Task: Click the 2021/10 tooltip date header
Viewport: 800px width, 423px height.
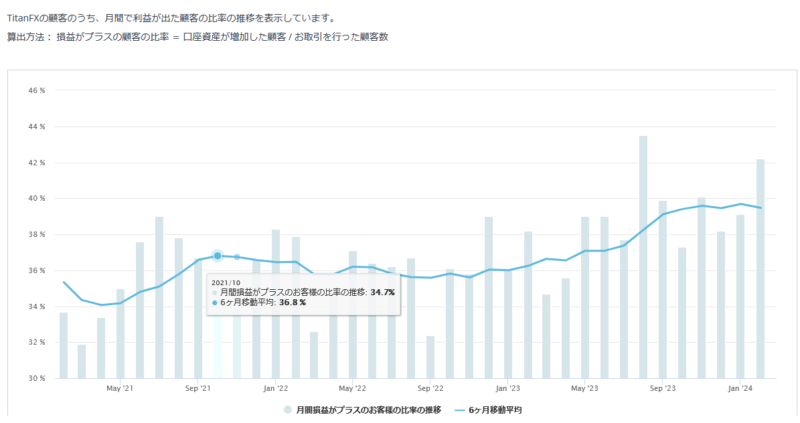Action: 226,282
